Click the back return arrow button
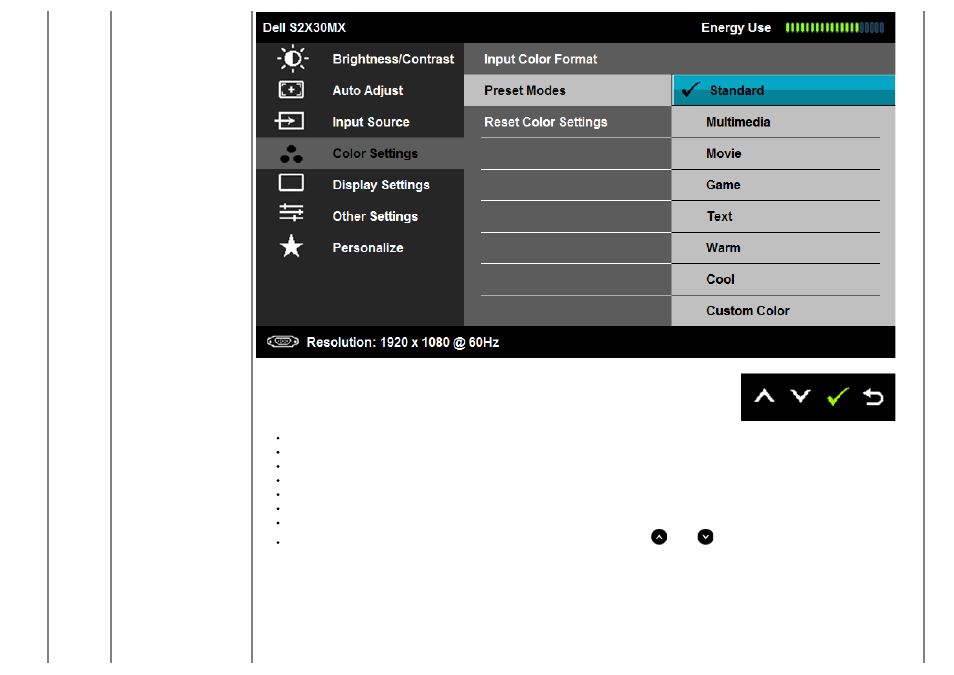The width and height of the screenshot is (954, 675). [x=874, y=397]
